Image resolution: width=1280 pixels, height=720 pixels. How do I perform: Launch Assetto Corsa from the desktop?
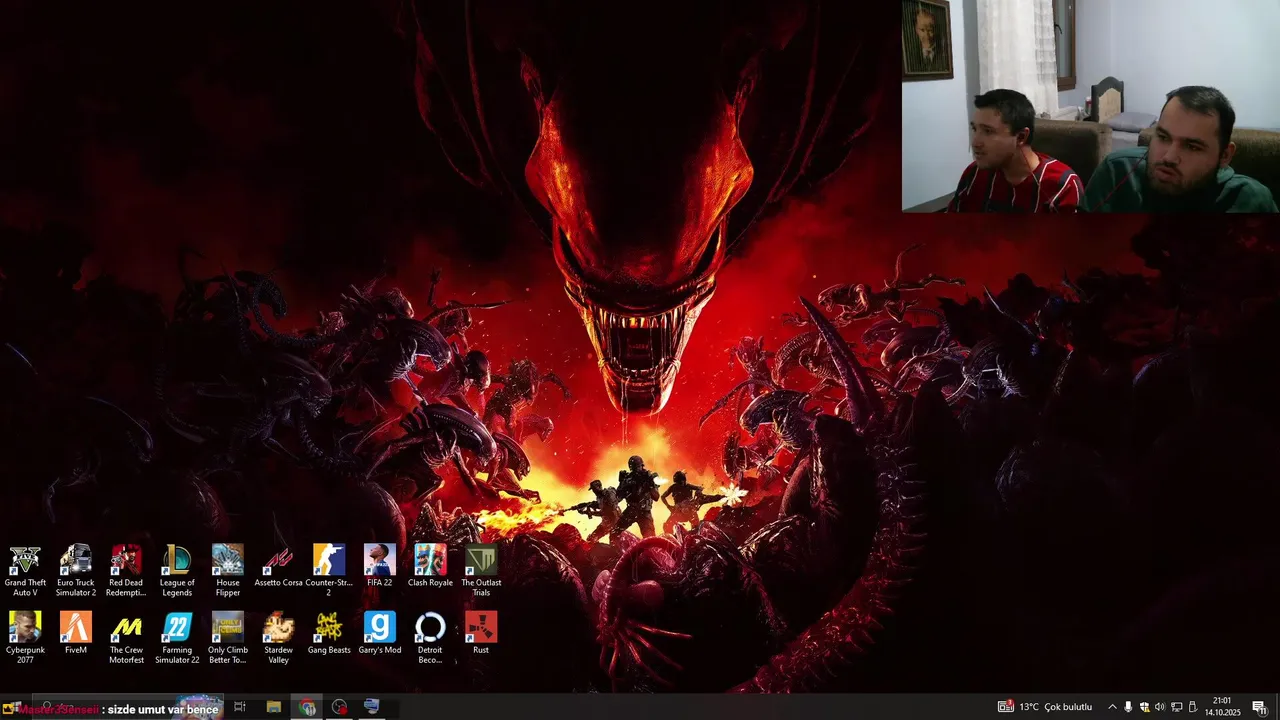tap(278, 566)
